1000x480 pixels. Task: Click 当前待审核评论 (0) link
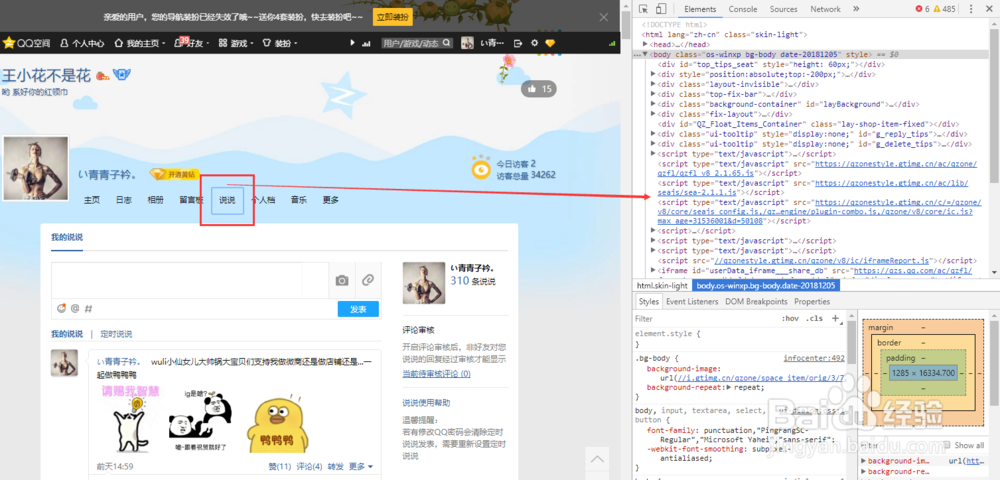[x=436, y=374]
